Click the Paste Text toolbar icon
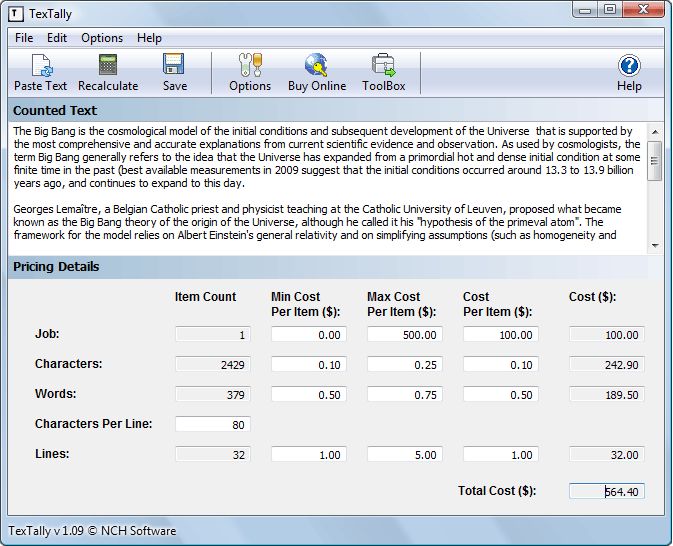Viewport: 673px width, 546px height. click(x=41, y=67)
